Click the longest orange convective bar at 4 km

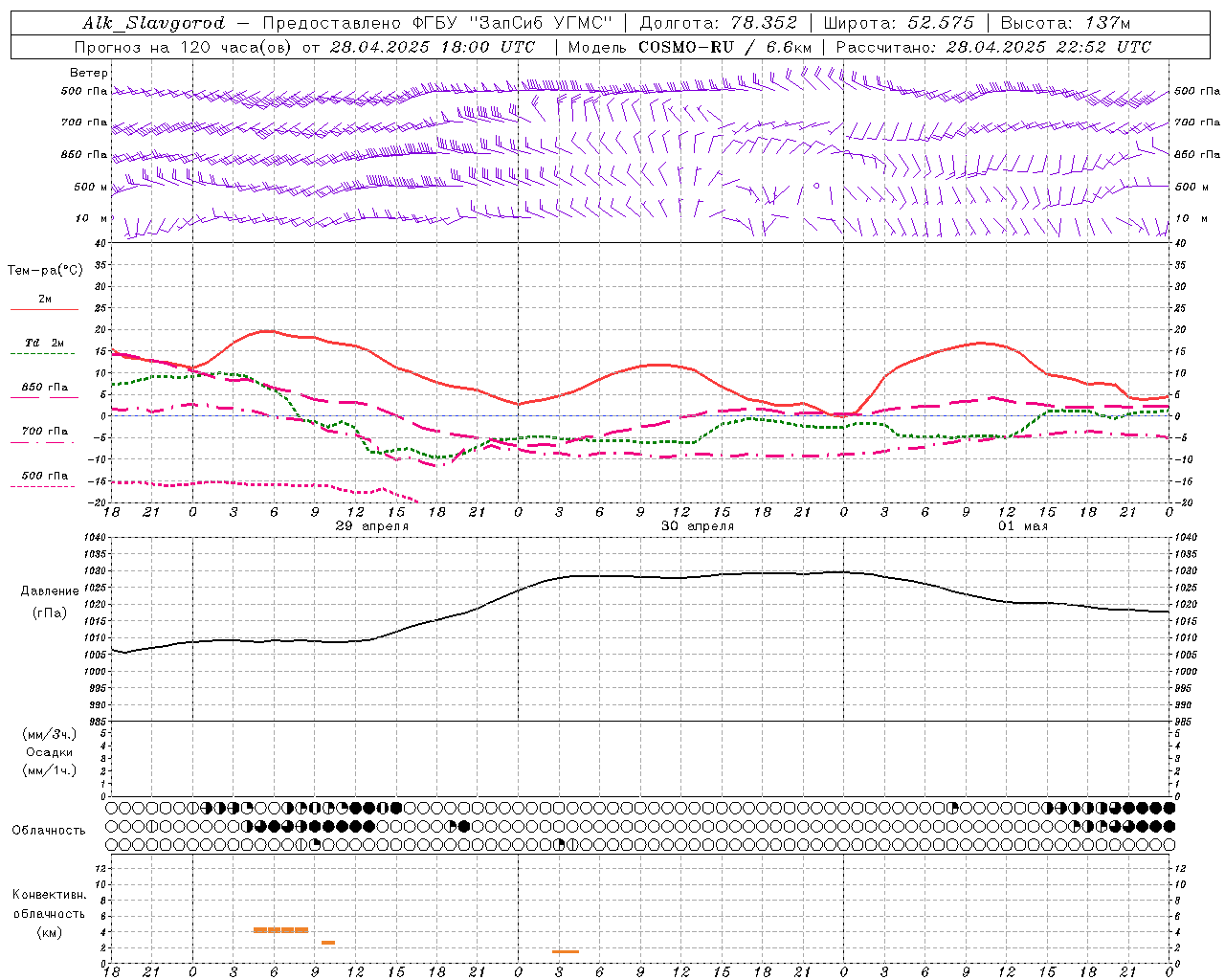pos(280,930)
